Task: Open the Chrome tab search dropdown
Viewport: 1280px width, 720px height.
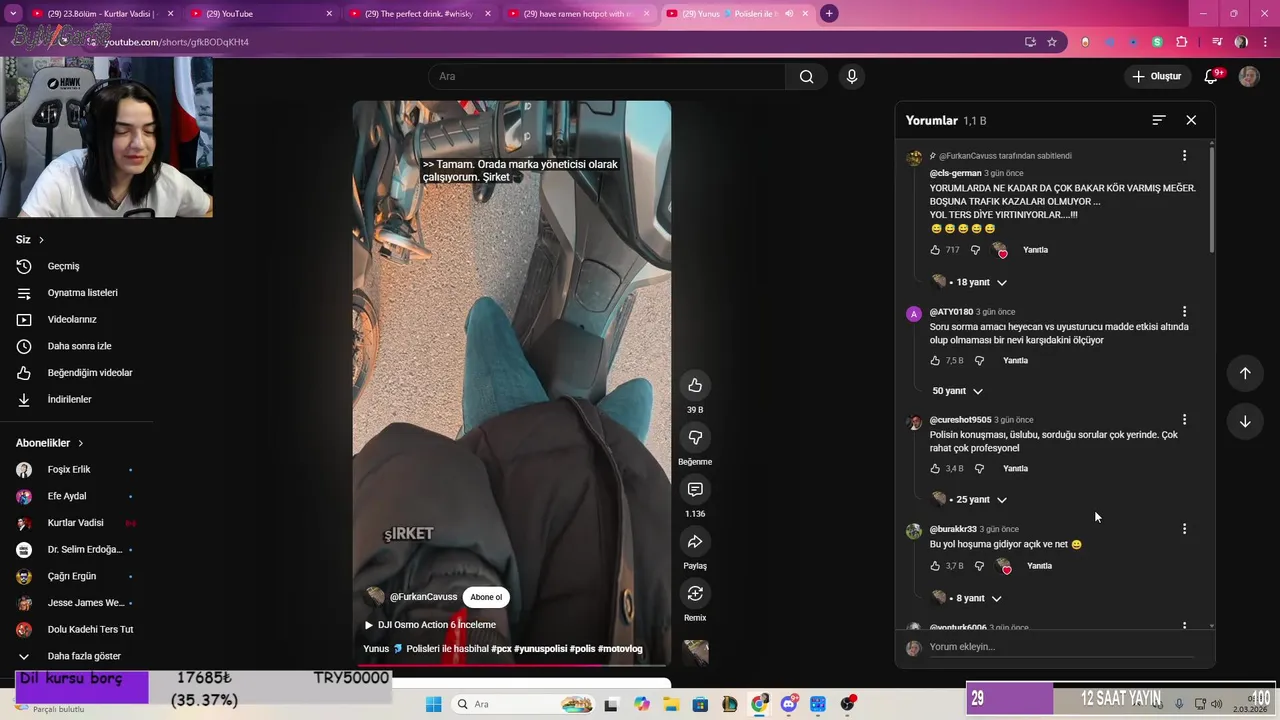Action: [13, 14]
